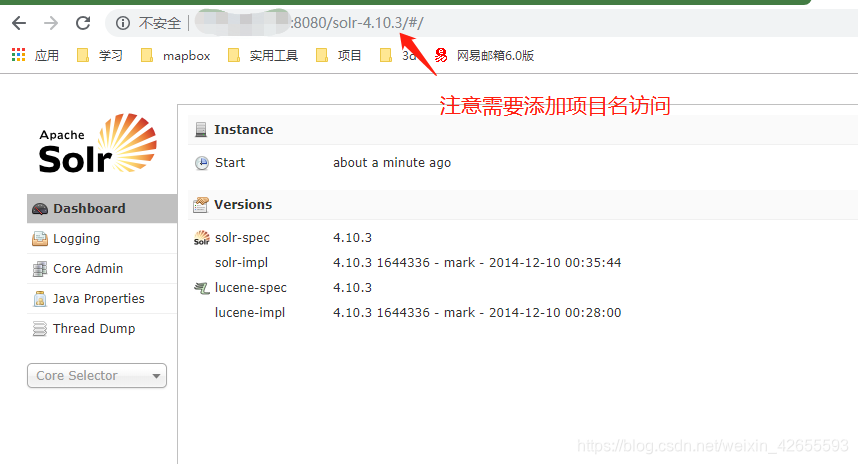Image resolution: width=858 pixels, height=464 pixels.
Task: Open the 项目 bookmark folder
Action: (339, 55)
